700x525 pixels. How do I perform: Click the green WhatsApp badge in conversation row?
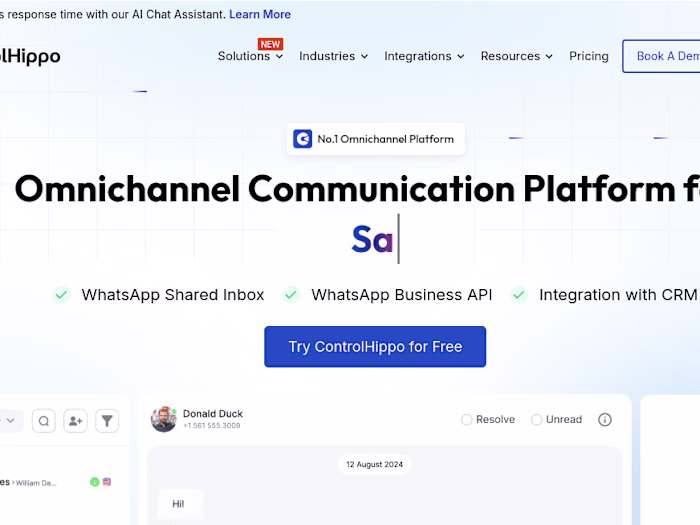pos(95,482)
